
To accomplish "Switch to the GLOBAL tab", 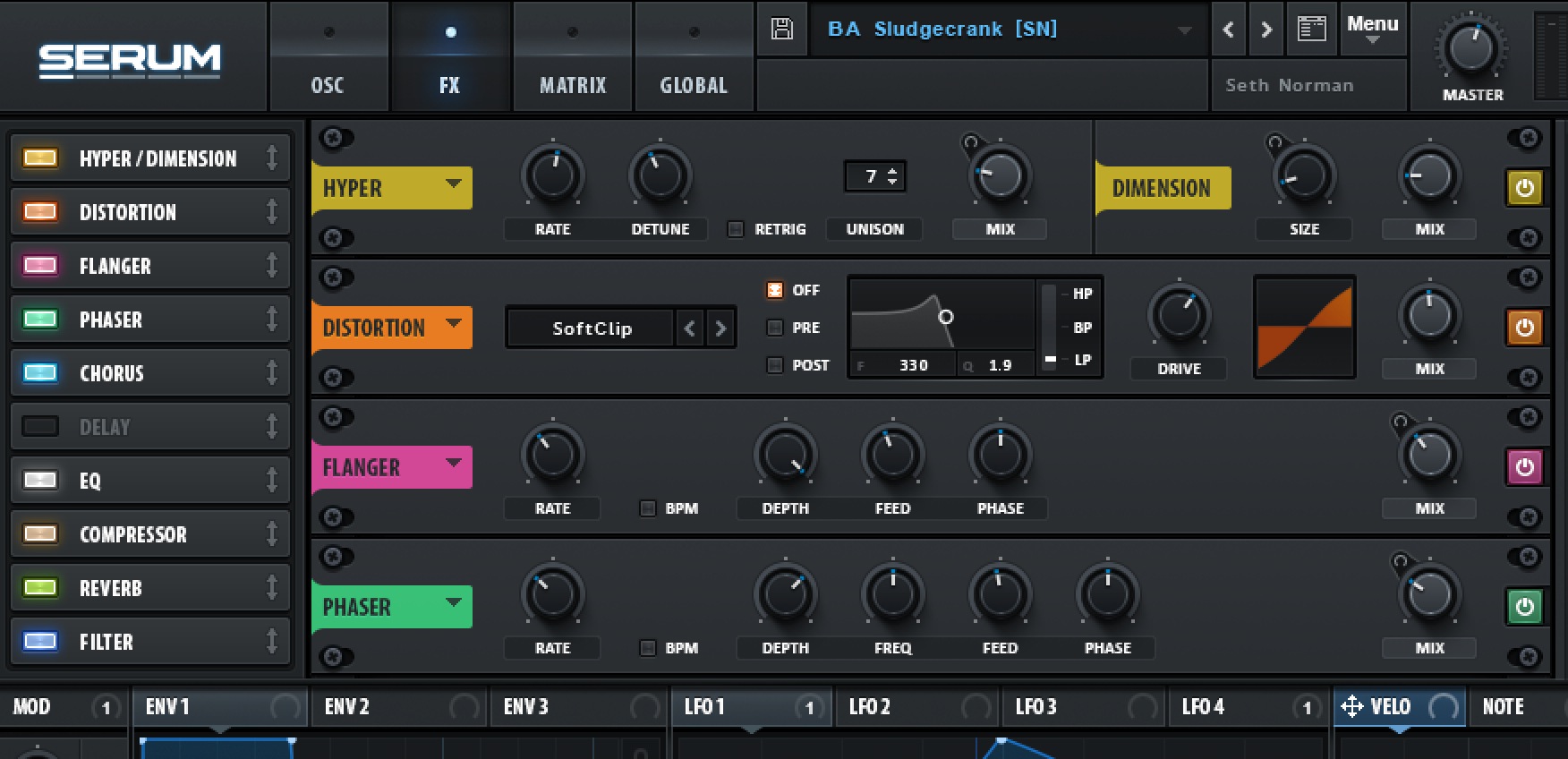I will (x=694, y=57).
